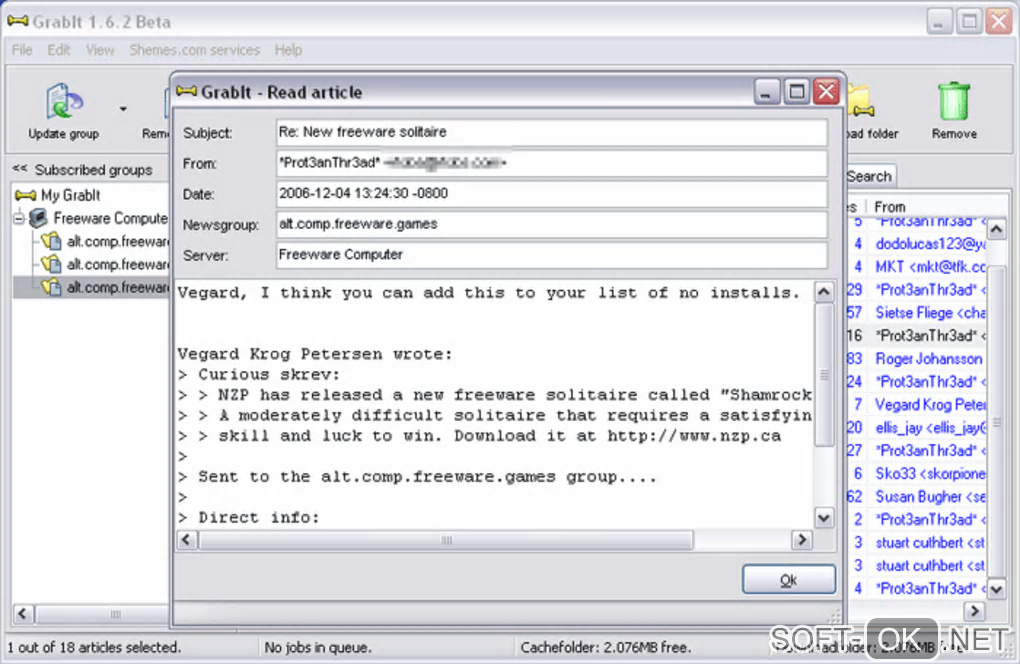Click '1 out of 18 articles selected' status
Image resolution: width=1020 pixels, height=664 pixels.
tap(94, 648)
